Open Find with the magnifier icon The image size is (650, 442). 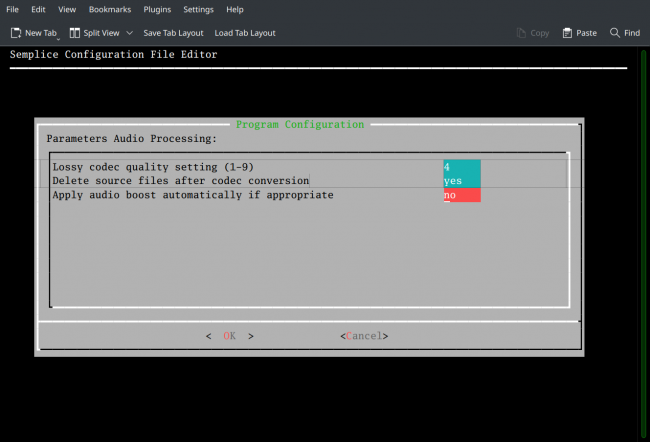pos(615,33)
